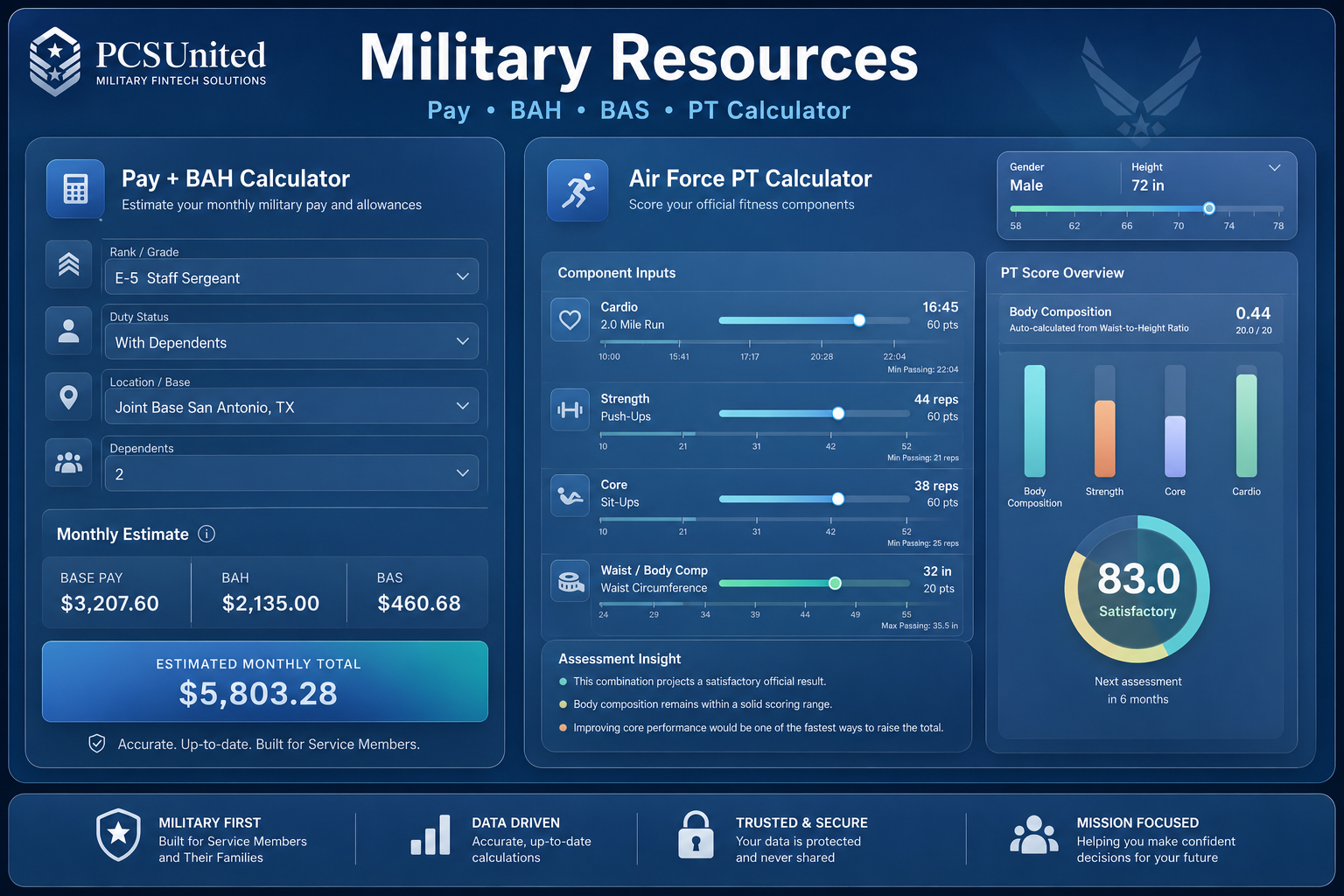
Task: Click the Monthly Estimate info icon
Action: [206, 534]
